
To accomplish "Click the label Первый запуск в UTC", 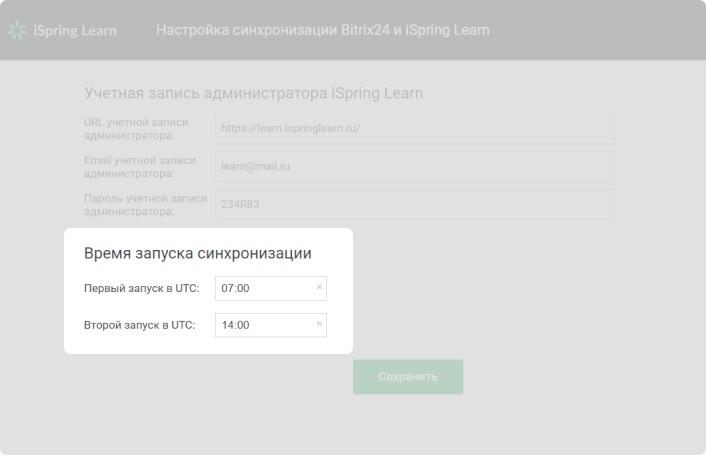I will [141, 288].
